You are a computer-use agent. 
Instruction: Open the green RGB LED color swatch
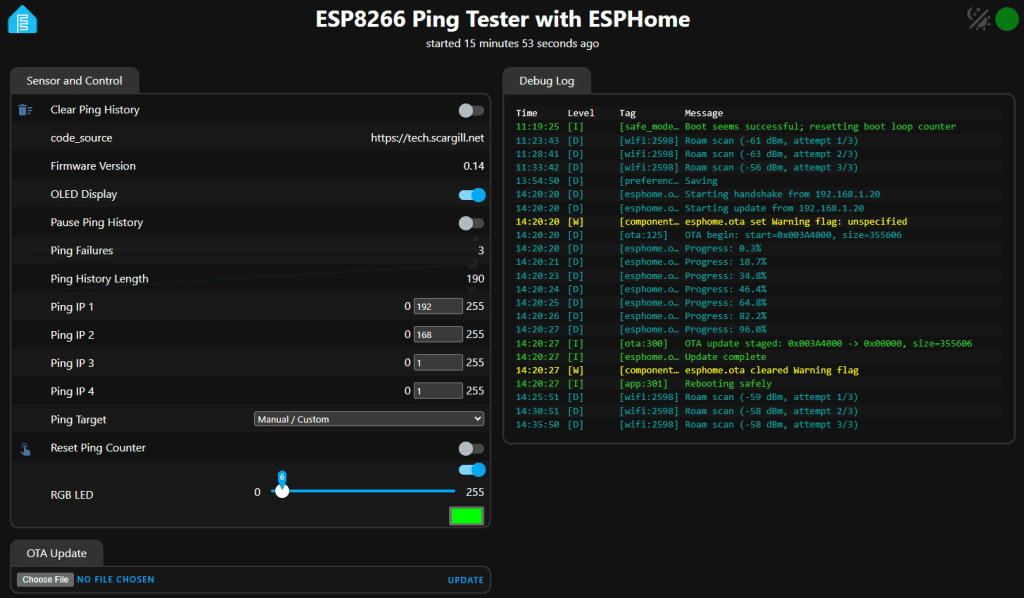pos(466,516)
